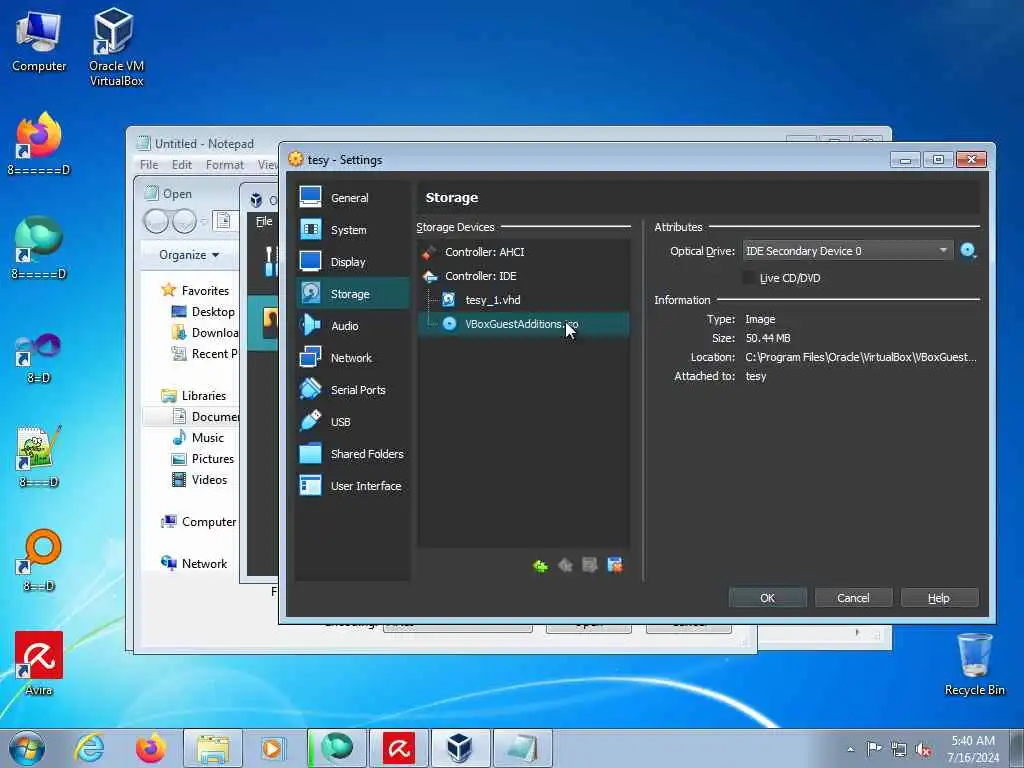Select the Storage settings category
The image size is (1024, 768).
[353, 294]
